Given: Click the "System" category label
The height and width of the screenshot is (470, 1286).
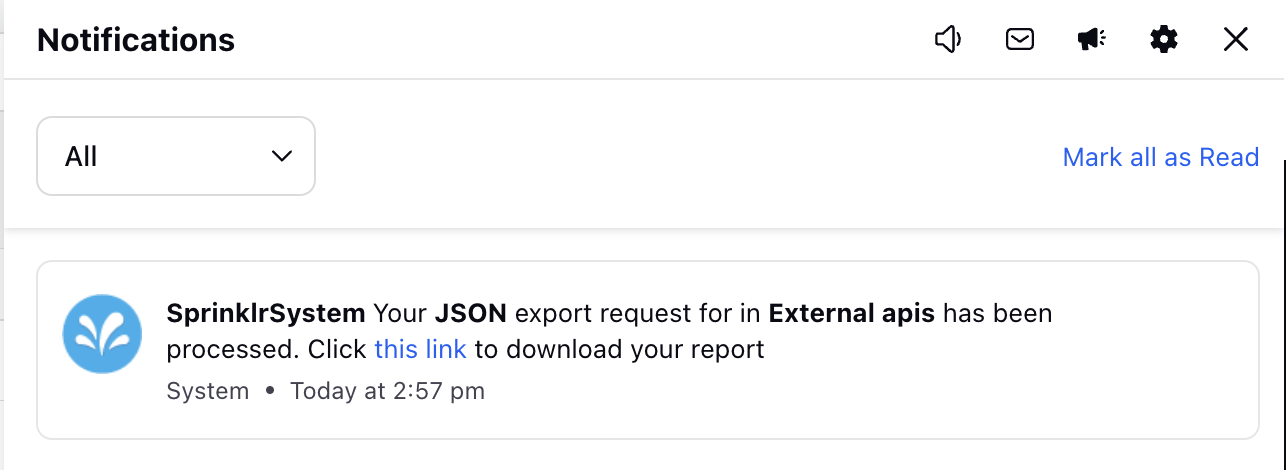Looking at the screenshot, I should point(208,391).
